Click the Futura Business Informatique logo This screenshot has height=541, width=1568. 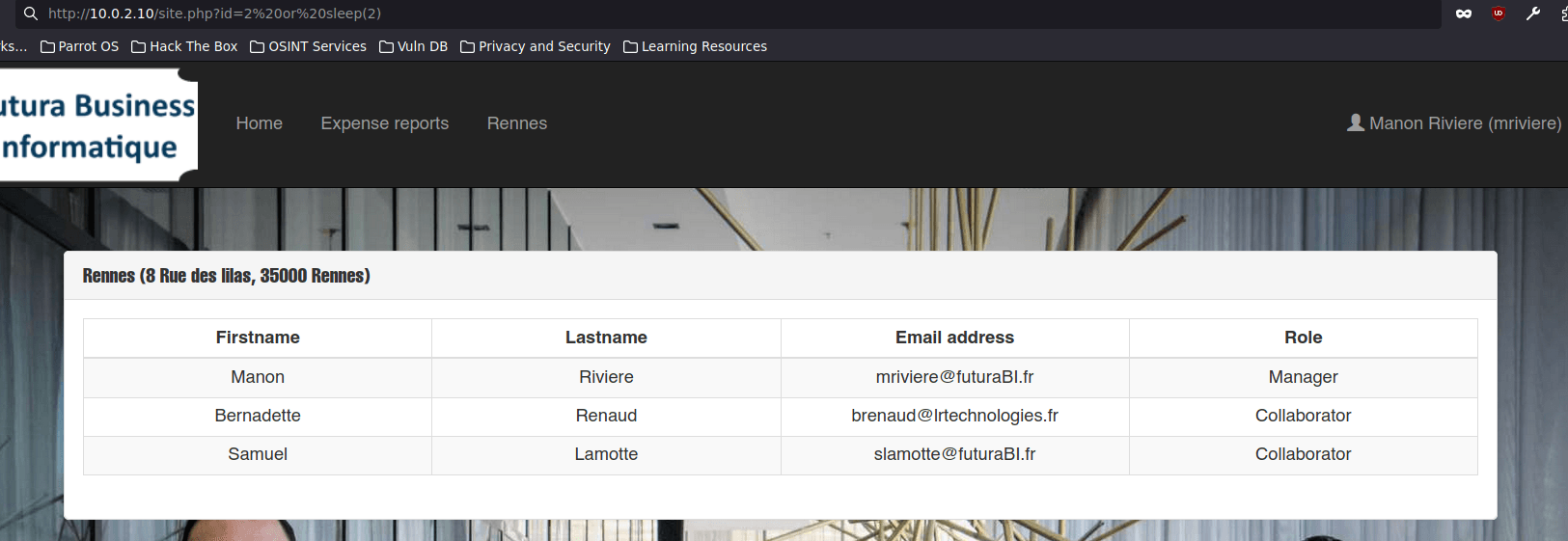point(96,125)
